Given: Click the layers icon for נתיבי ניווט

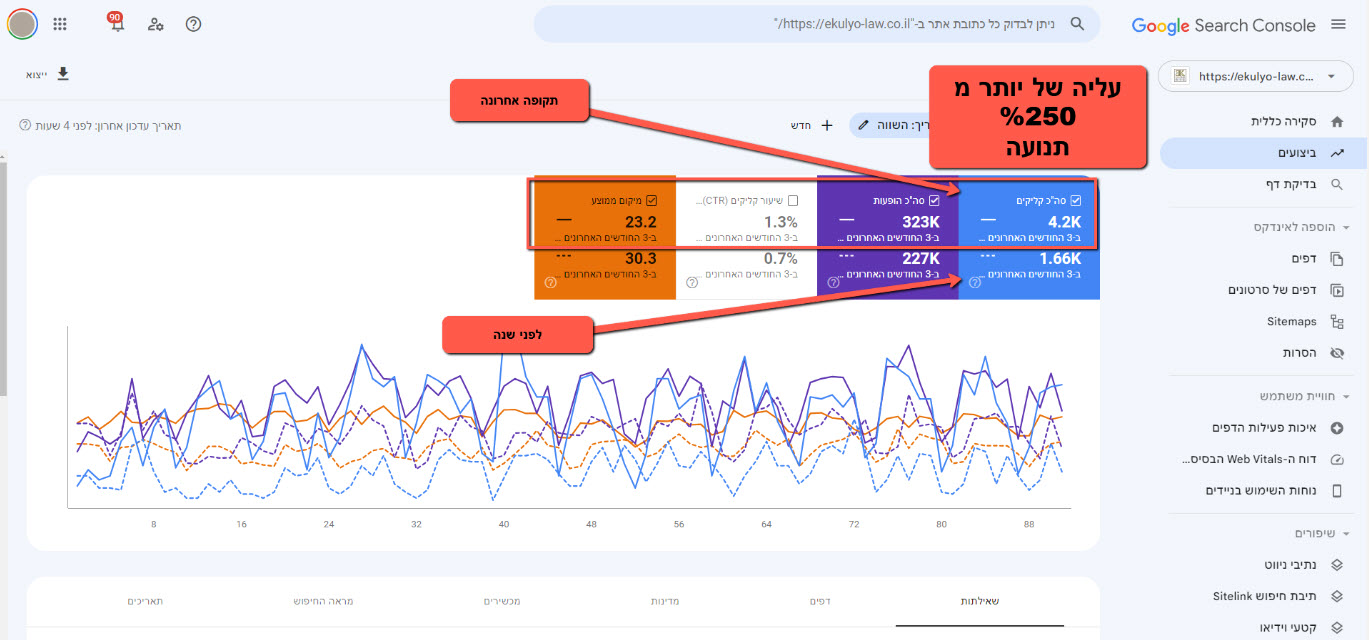Looking at the screenshot, I should tap(1337, 565).
